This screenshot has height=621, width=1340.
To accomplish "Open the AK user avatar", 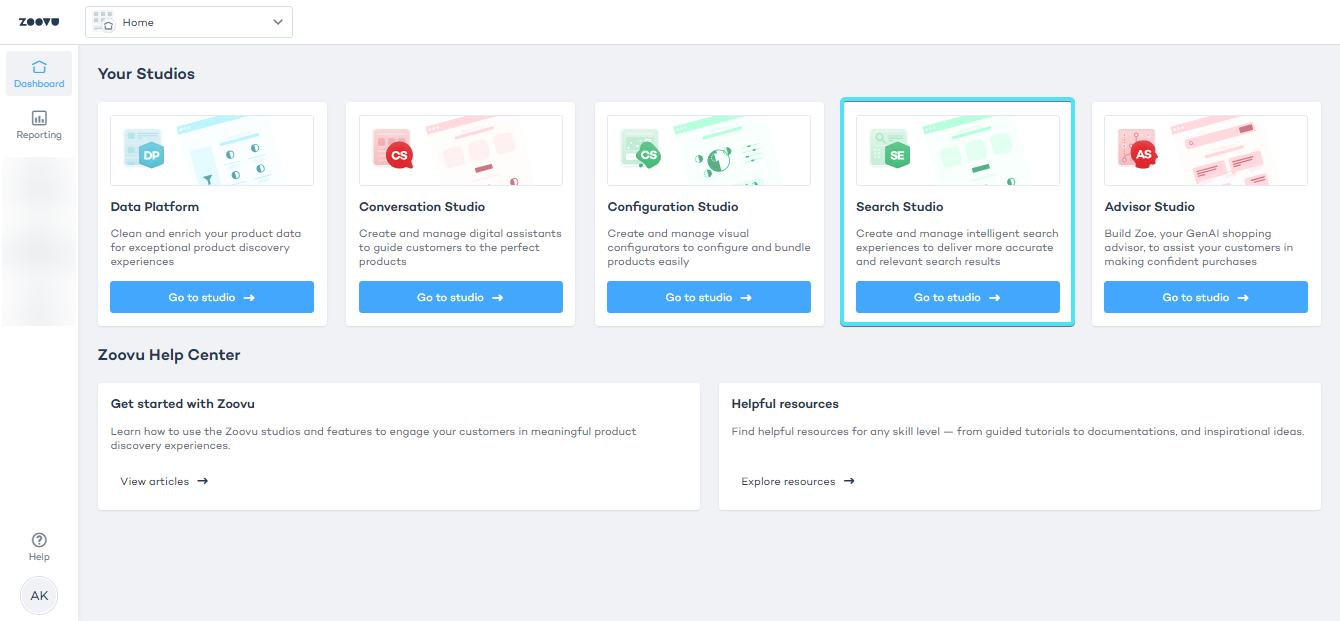I will coord(39,595).
